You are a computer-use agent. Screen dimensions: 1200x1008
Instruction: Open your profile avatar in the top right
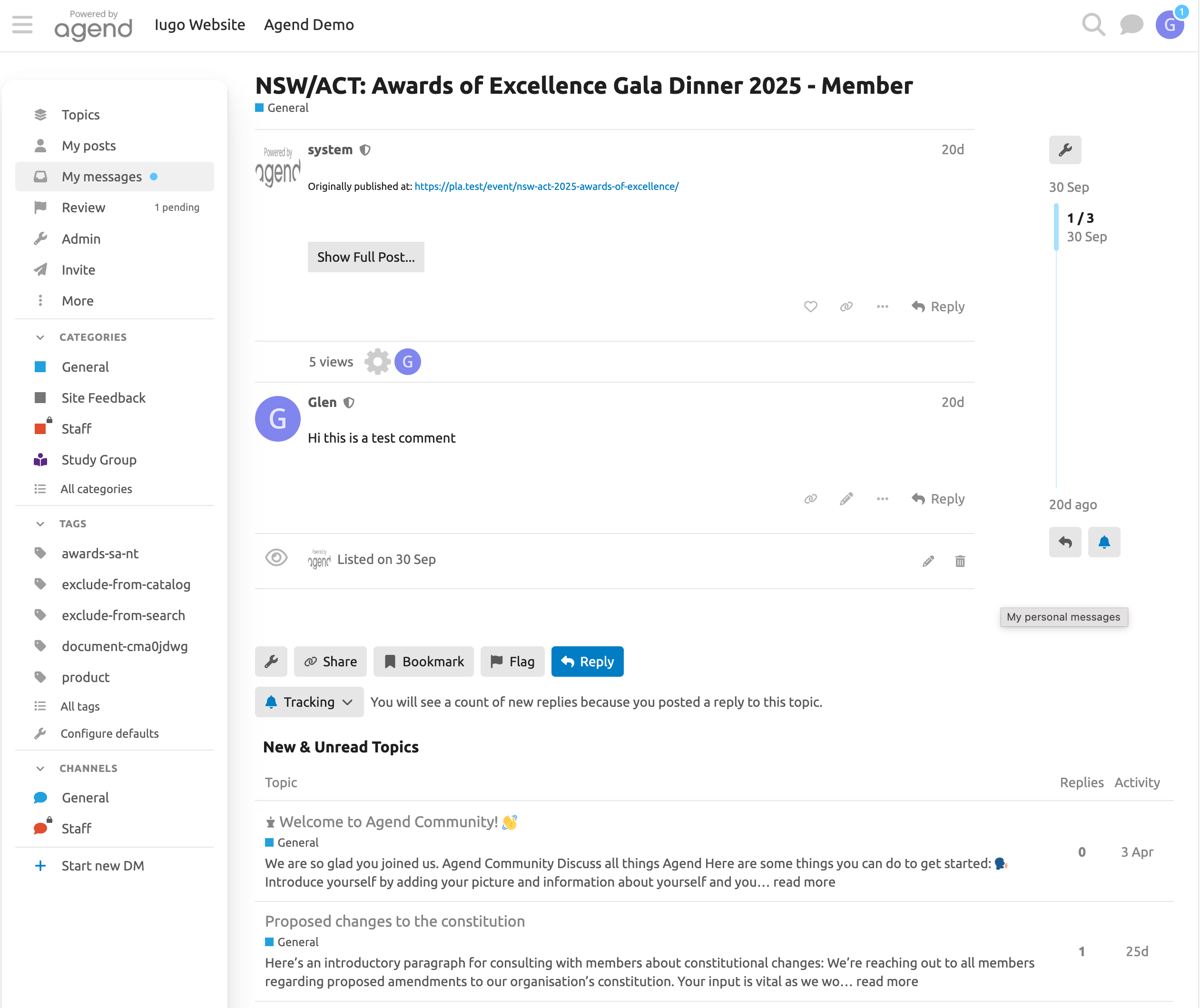click(x=1170, y=24)
